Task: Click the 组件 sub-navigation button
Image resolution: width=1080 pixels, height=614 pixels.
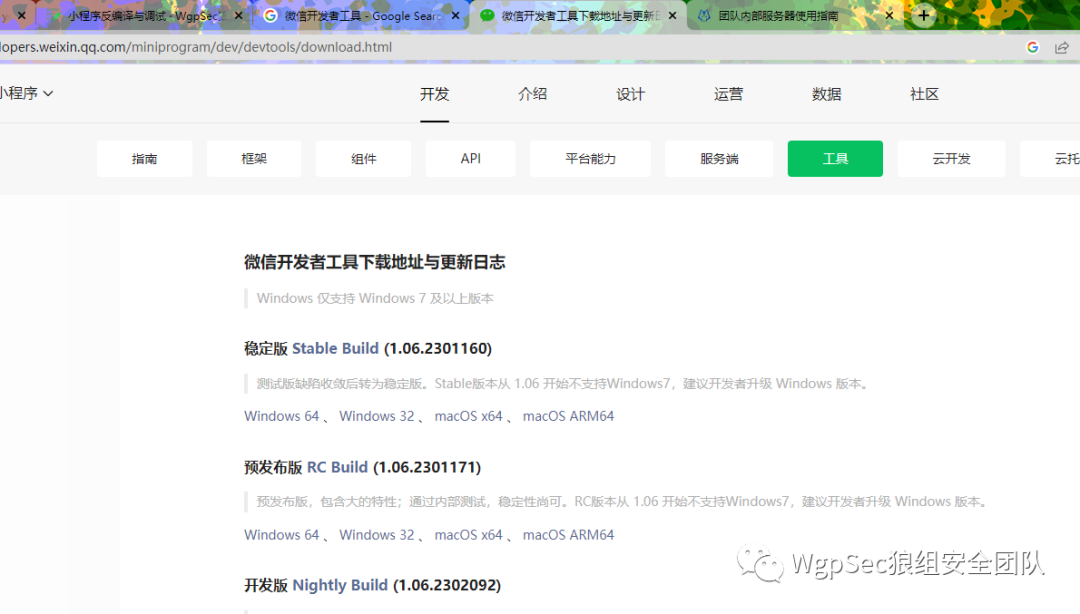Action: [364, 158]
